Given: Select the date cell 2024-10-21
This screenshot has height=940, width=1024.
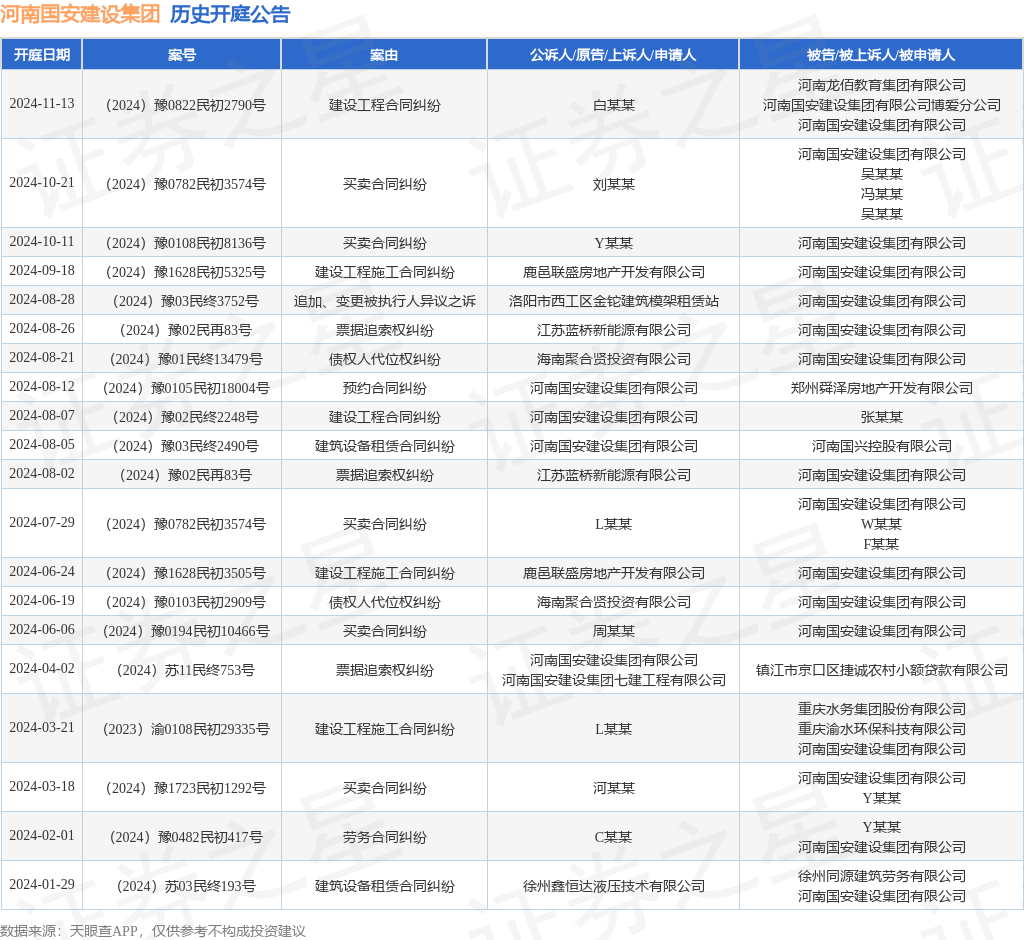Looking at the screenshot, I should 42,183.
